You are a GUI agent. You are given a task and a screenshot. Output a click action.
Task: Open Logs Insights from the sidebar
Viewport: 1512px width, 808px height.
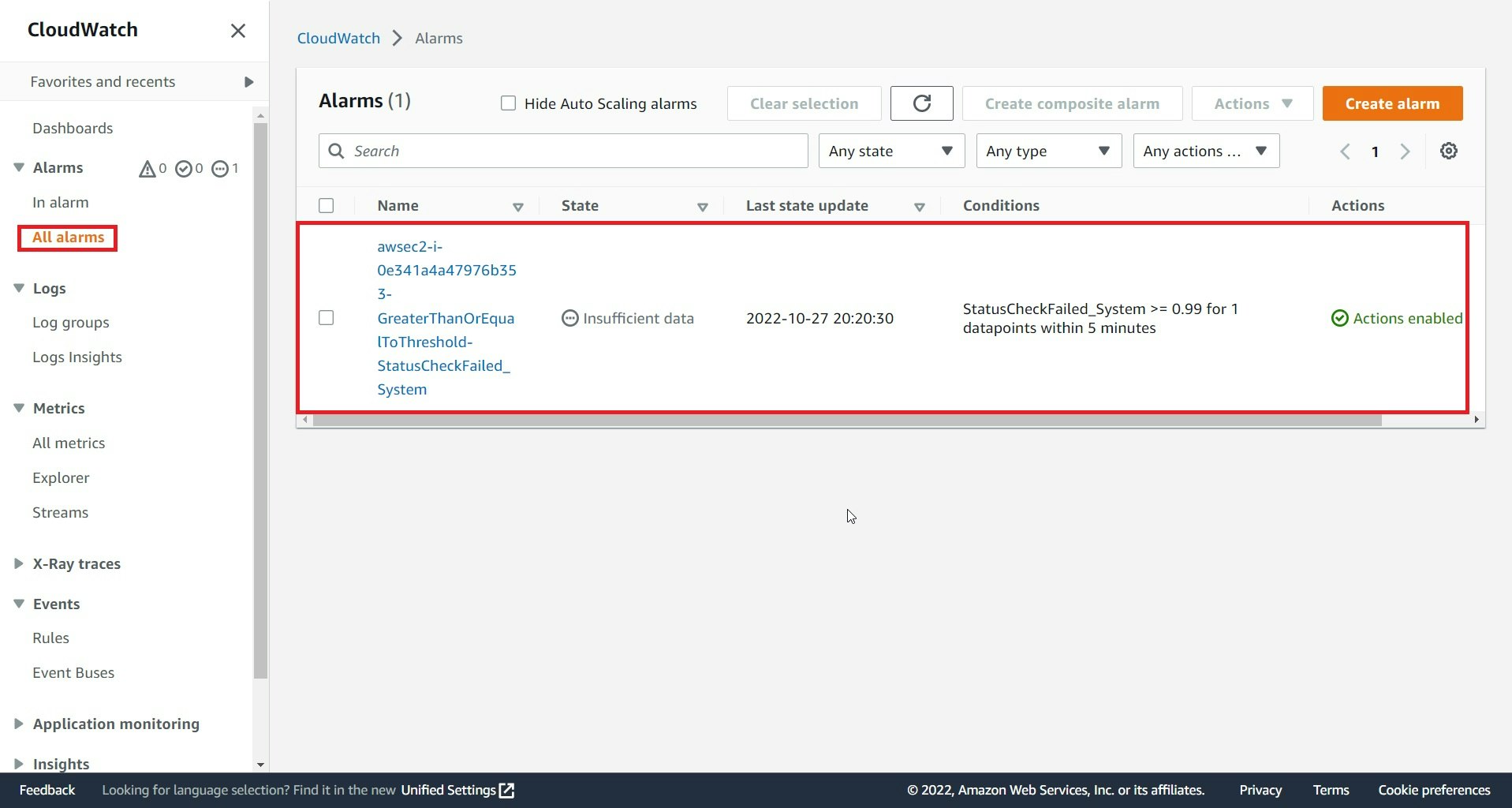[77, 357]
